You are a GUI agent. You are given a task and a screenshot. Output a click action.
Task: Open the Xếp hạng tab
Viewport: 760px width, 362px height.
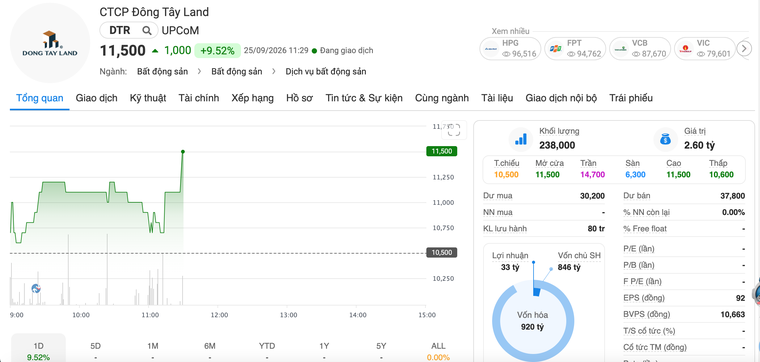(253, 98)
